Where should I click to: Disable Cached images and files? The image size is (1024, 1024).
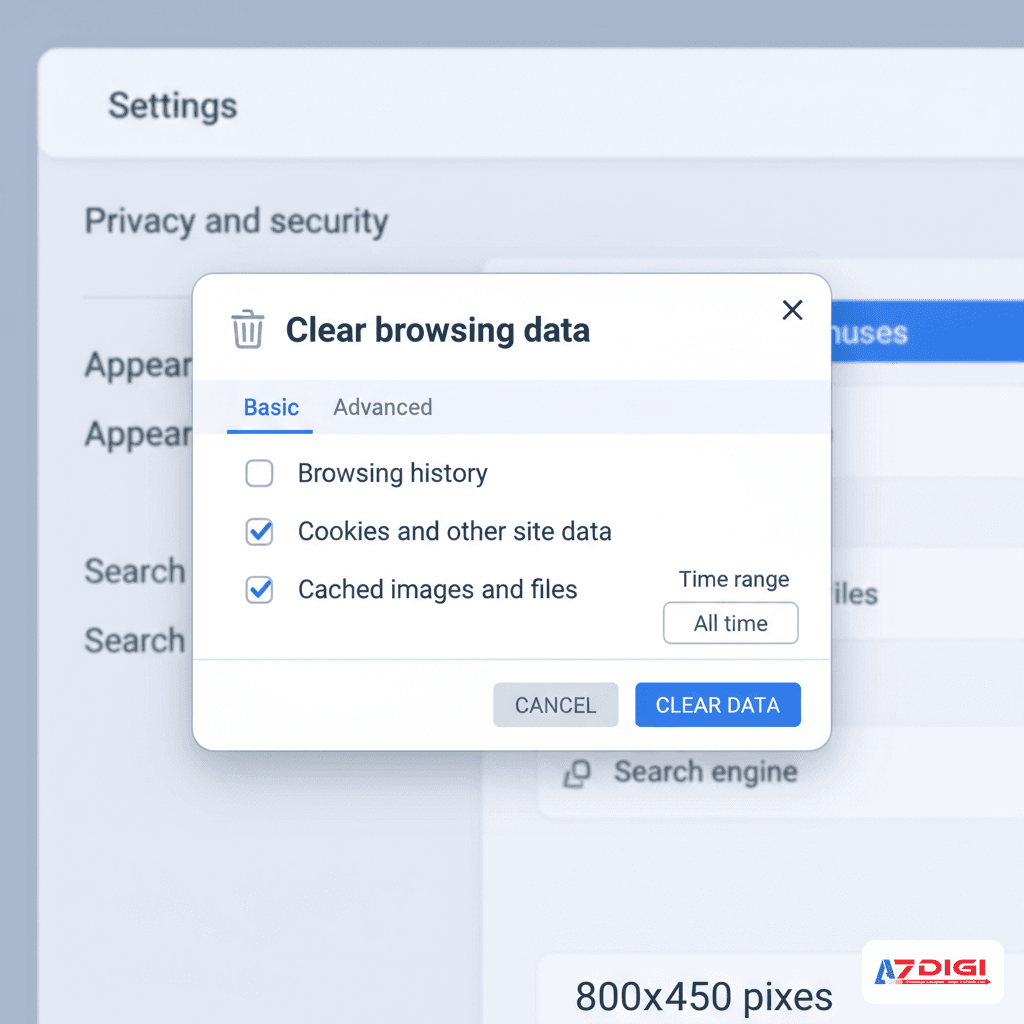point(259,590)
